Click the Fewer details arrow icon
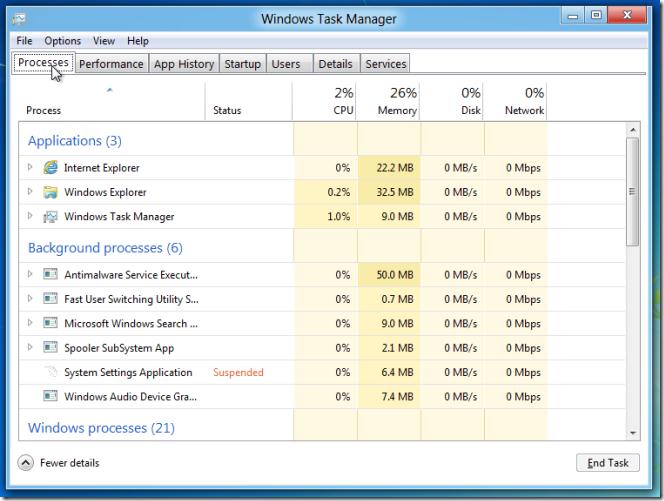This screenshot has height=501, width=664. (x=25, y=462)
